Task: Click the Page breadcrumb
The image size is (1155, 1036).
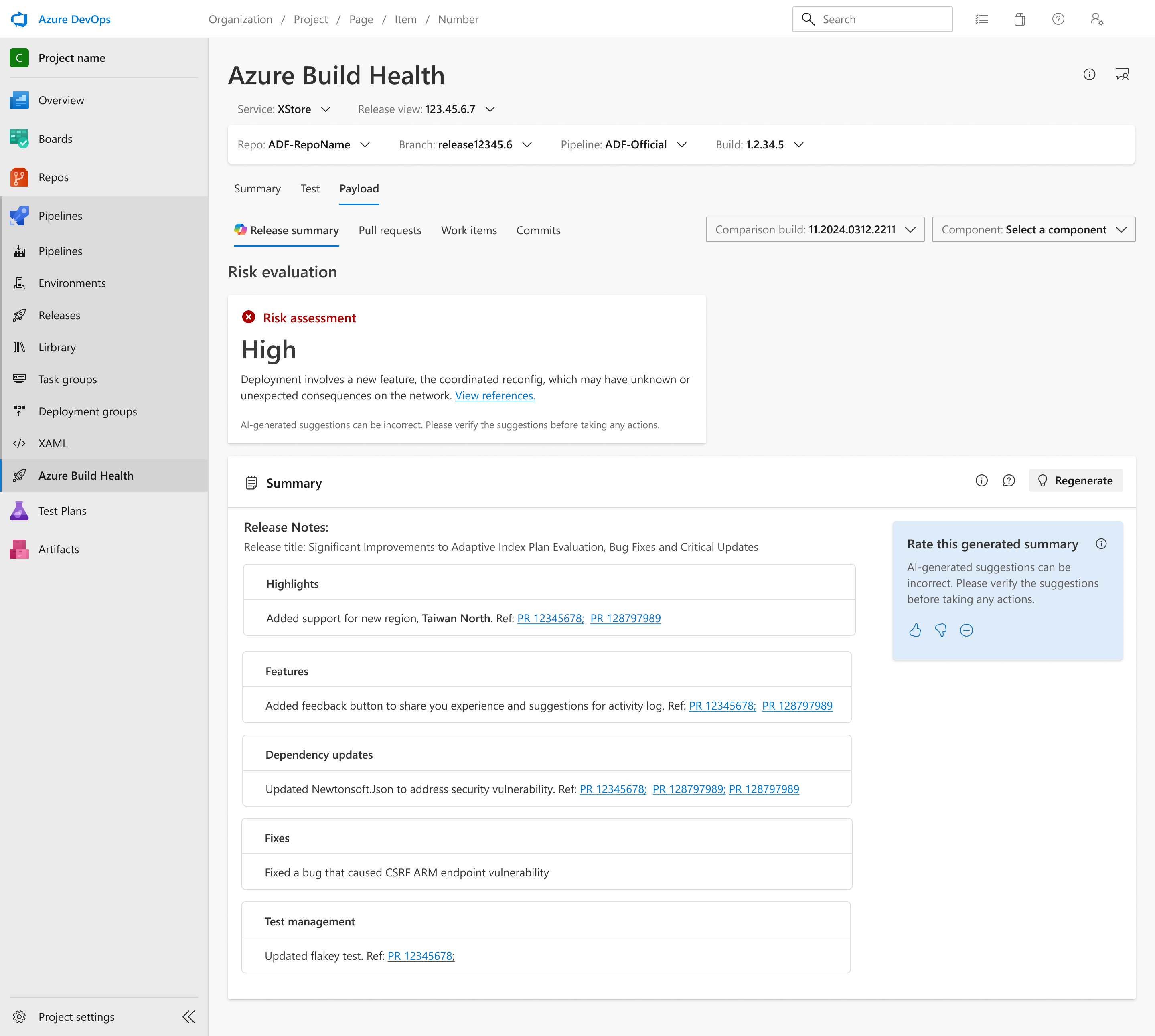Action: coord(361,19)
